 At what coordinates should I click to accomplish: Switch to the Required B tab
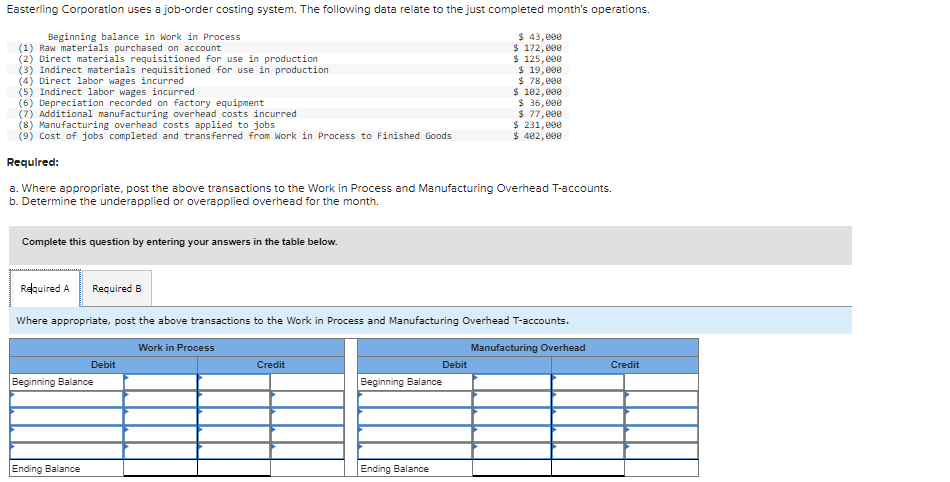(x=117, y=289)
